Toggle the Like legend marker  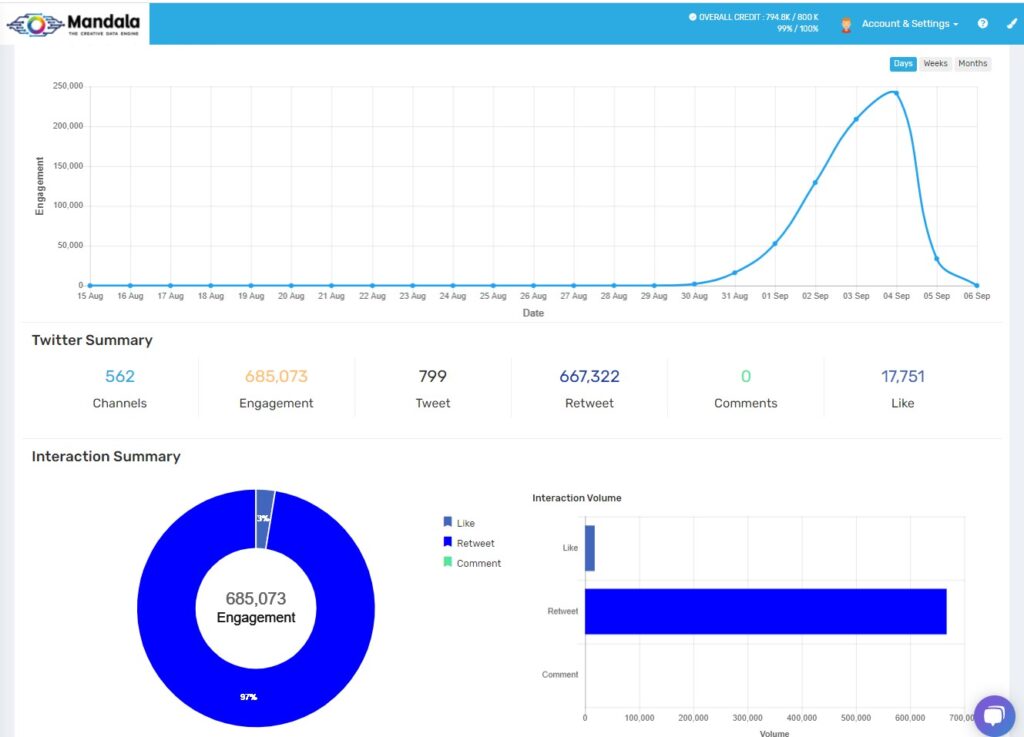447,522
